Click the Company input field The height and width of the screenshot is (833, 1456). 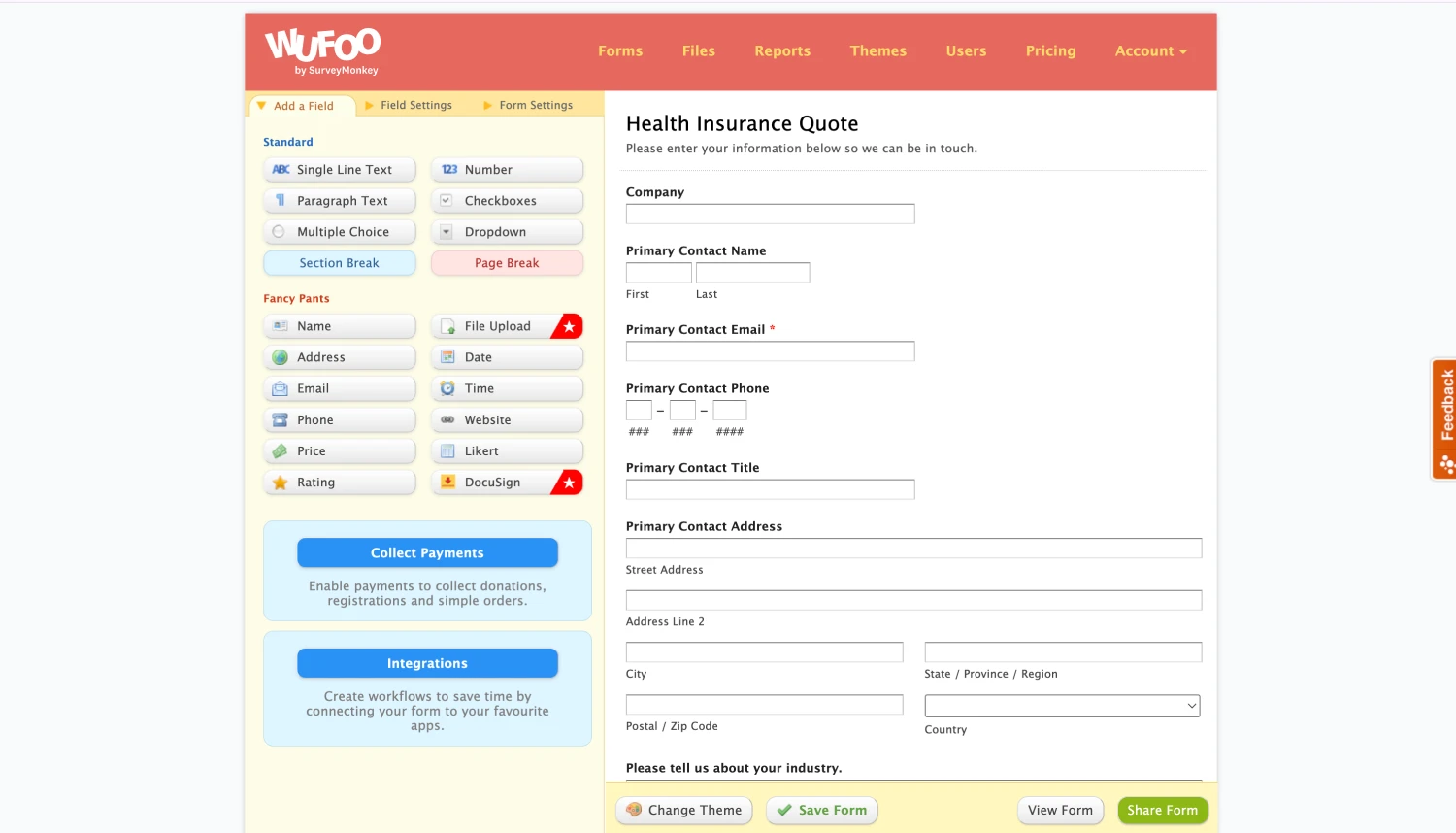click(770, 214)
